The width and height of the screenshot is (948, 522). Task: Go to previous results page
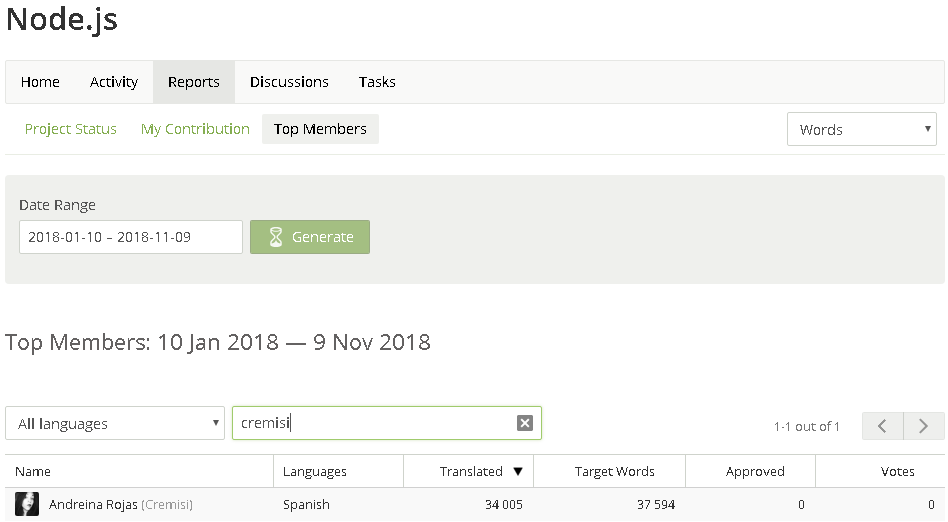tap(882, 426)
